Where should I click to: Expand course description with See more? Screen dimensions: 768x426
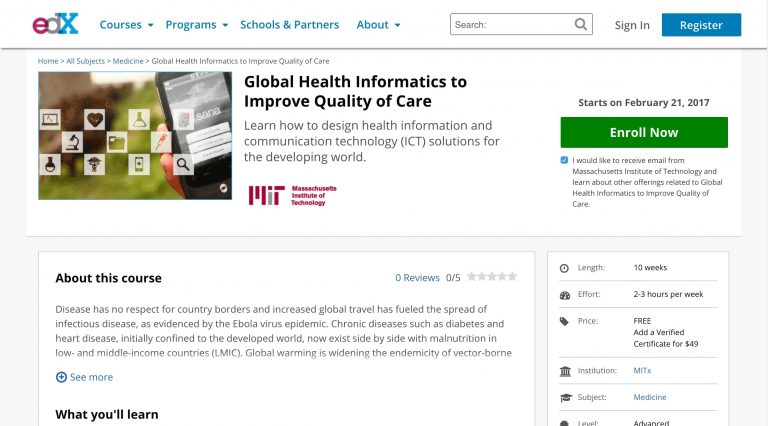[x=85, y=377]
